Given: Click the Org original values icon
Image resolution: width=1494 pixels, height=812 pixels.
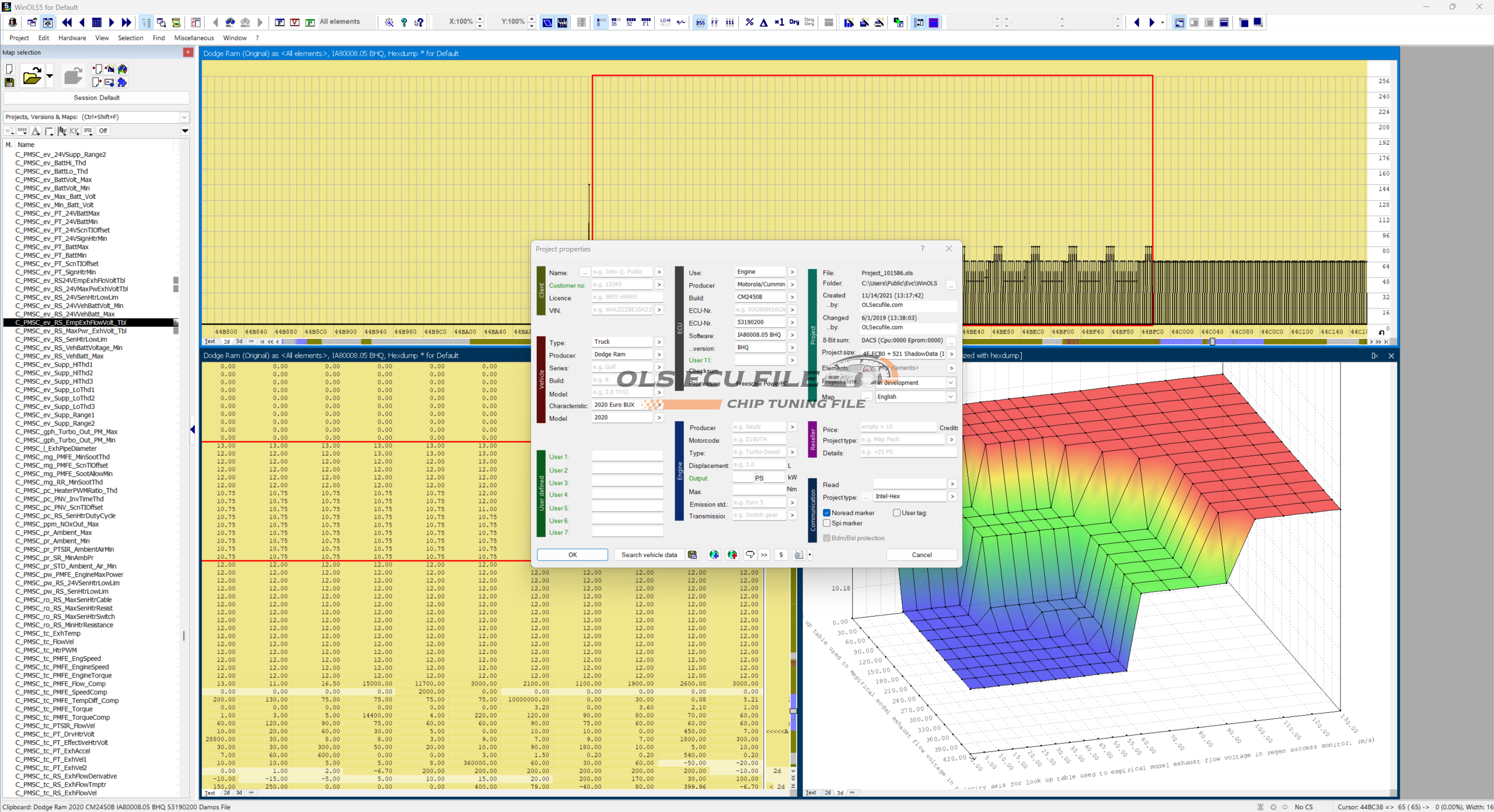Looking at the screenshot, I should (x=794, y=22).
